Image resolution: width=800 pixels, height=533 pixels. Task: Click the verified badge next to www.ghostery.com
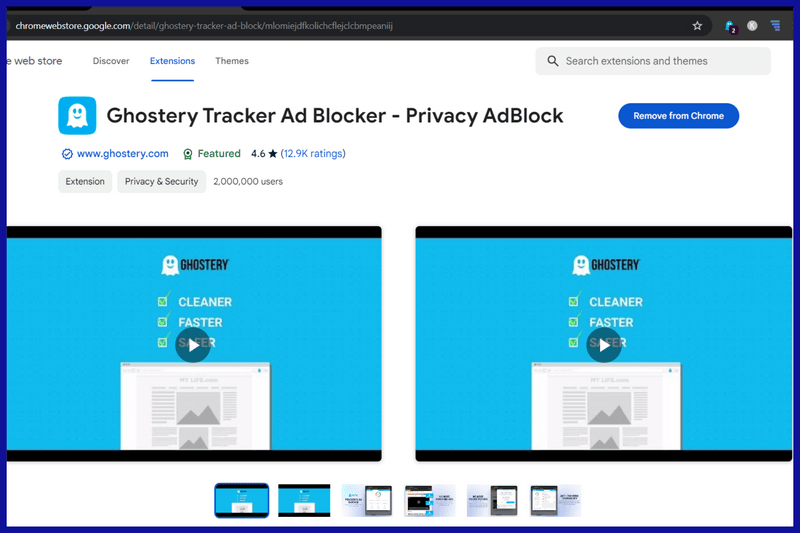click(67, 154)
